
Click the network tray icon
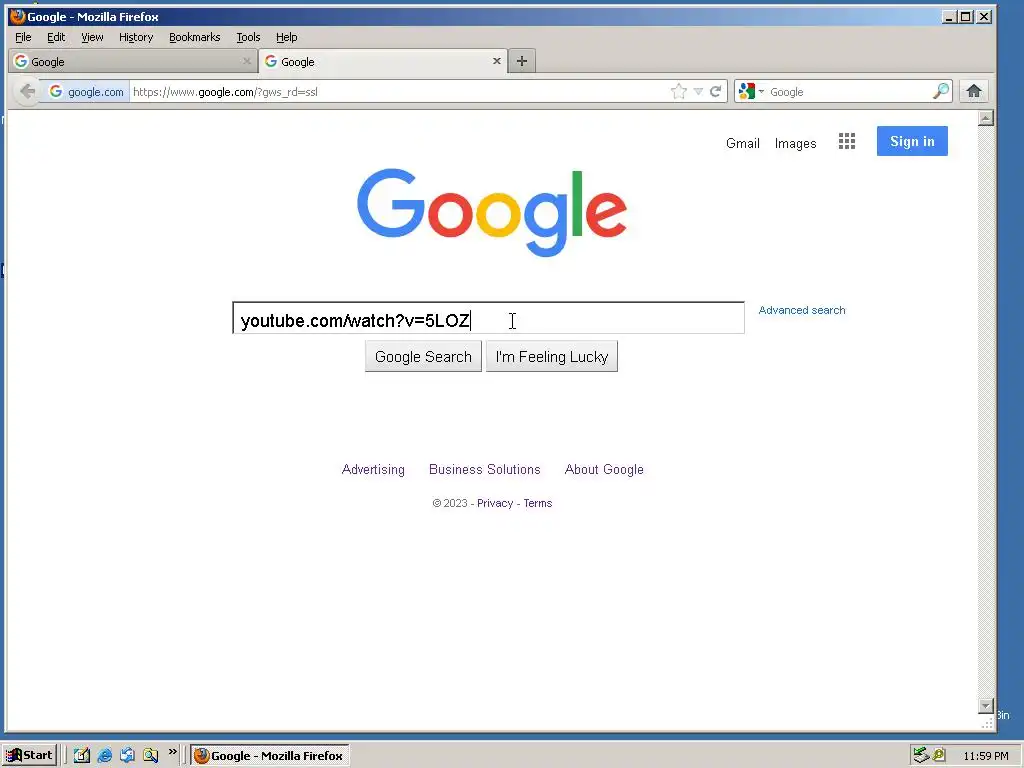921,755
